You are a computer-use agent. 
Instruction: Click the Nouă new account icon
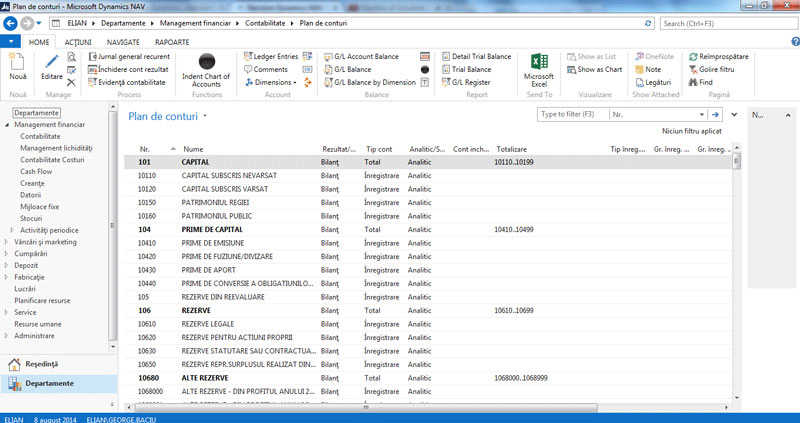[18, 62]
